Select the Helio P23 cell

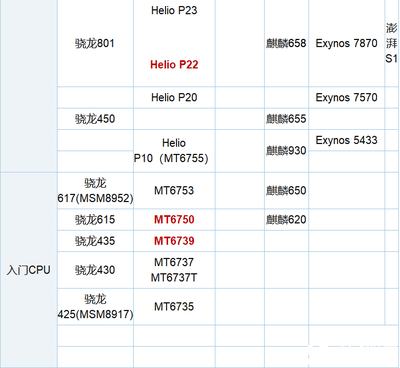tap(174, 10)
